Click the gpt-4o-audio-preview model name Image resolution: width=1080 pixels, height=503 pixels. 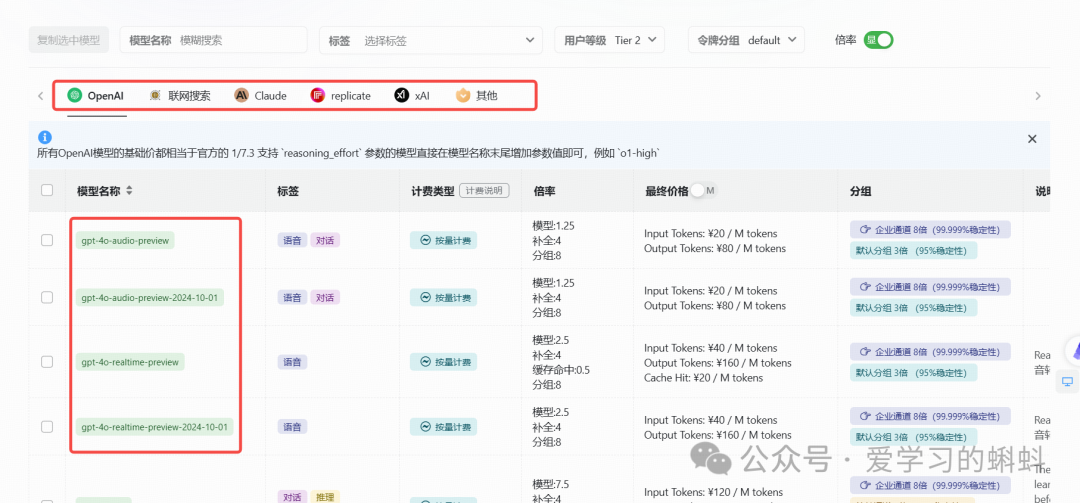[x=125, y=240]
